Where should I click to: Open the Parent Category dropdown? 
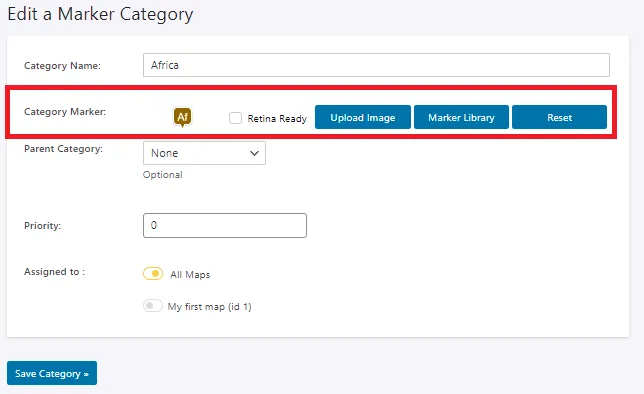[204, 153]
